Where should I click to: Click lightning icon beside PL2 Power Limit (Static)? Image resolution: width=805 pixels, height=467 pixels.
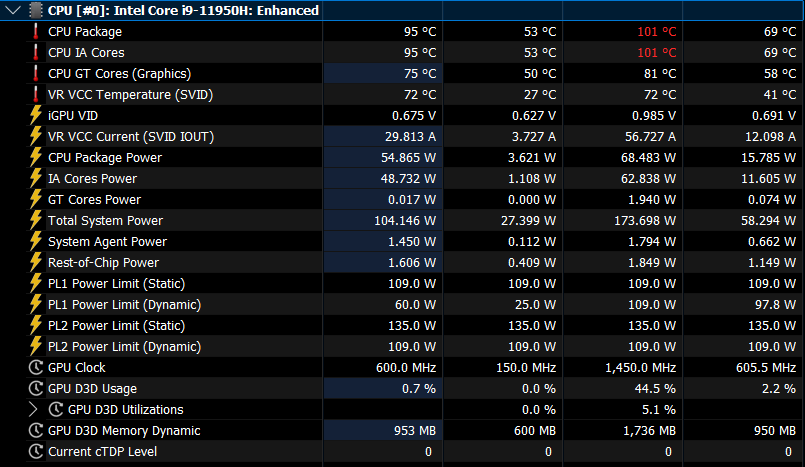35,326
